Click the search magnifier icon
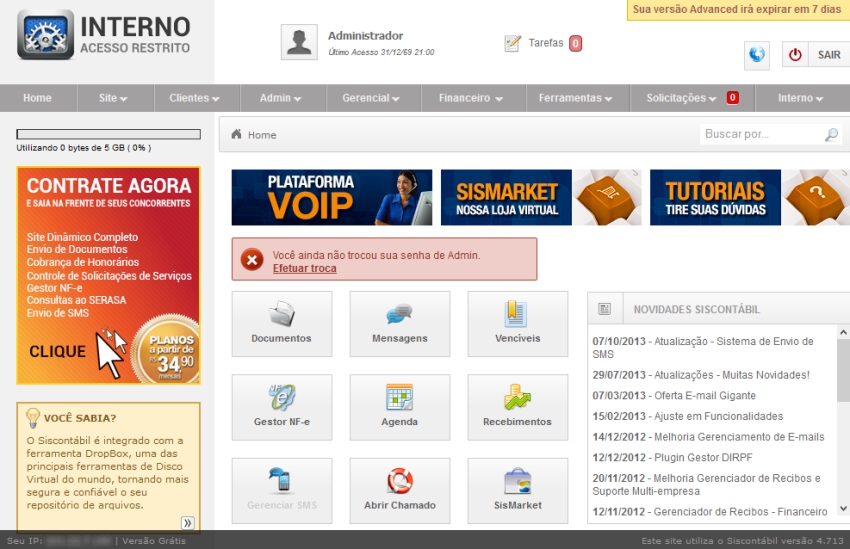Screen dimensions: 850x549 [831, 134]
